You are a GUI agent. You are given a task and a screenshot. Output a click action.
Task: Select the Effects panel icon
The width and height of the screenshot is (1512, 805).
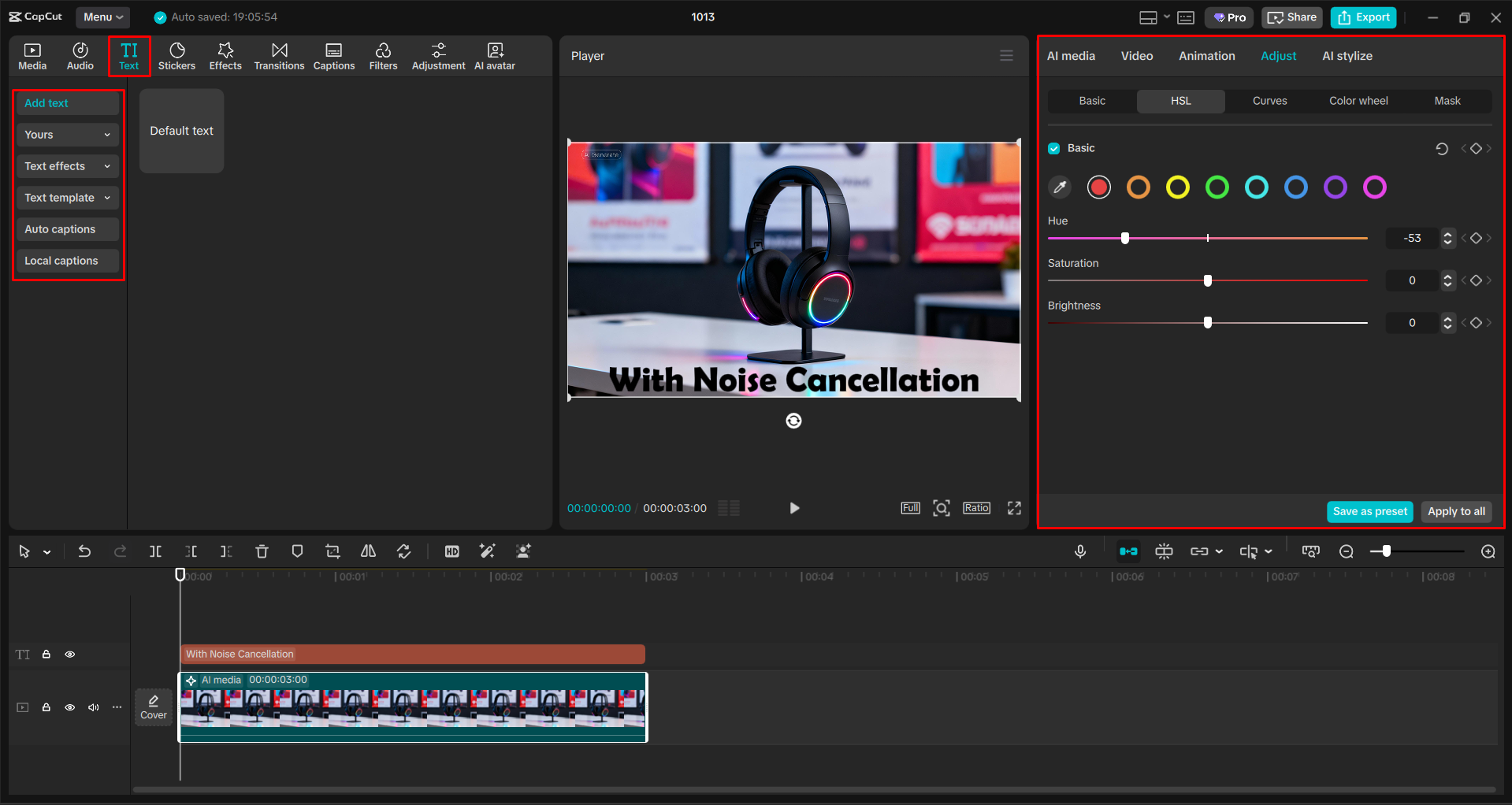click(225, 55)
